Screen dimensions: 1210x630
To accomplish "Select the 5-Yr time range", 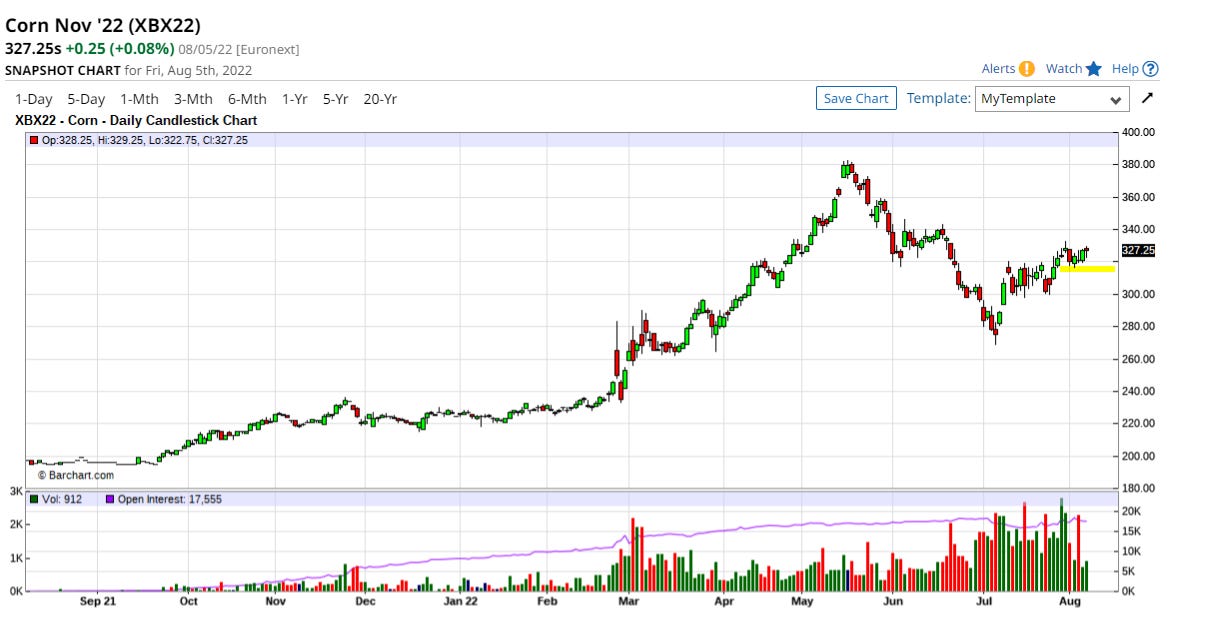I will point(335,99).
